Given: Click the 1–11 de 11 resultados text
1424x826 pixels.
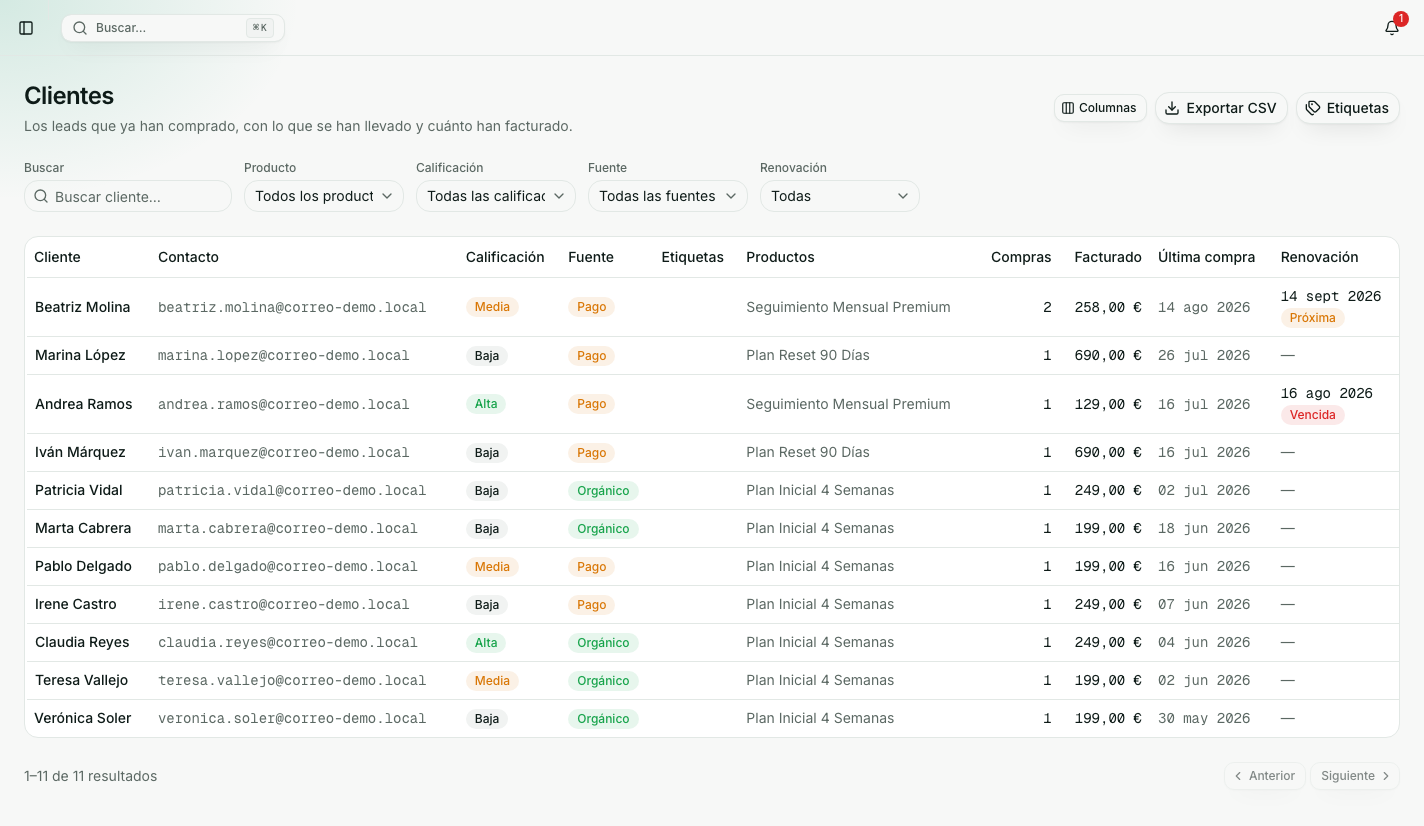Looking at the screenshot, I should point(91,776).
